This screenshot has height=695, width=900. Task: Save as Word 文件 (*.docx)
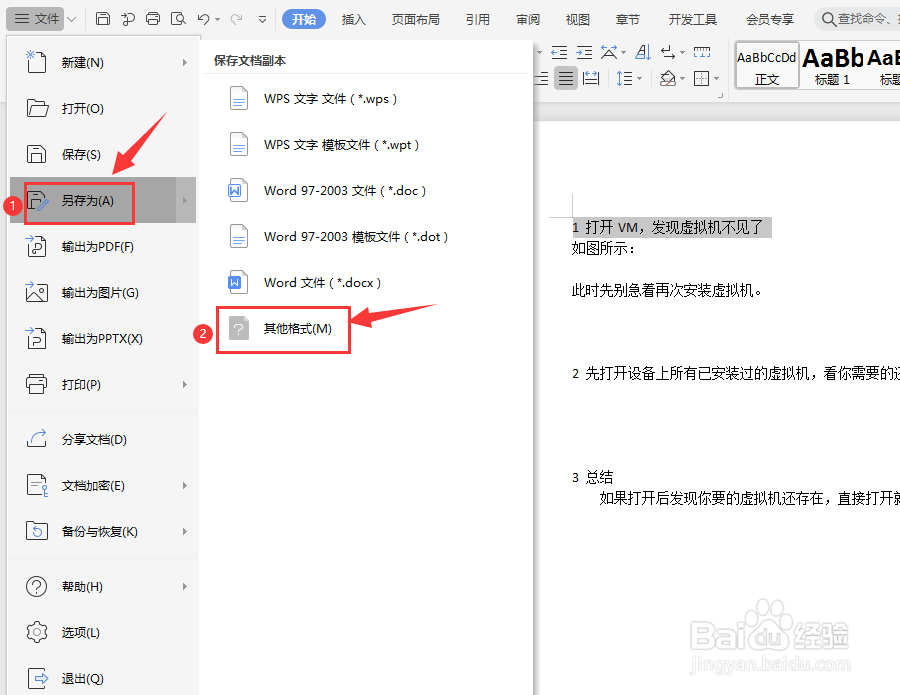point(366,282)
